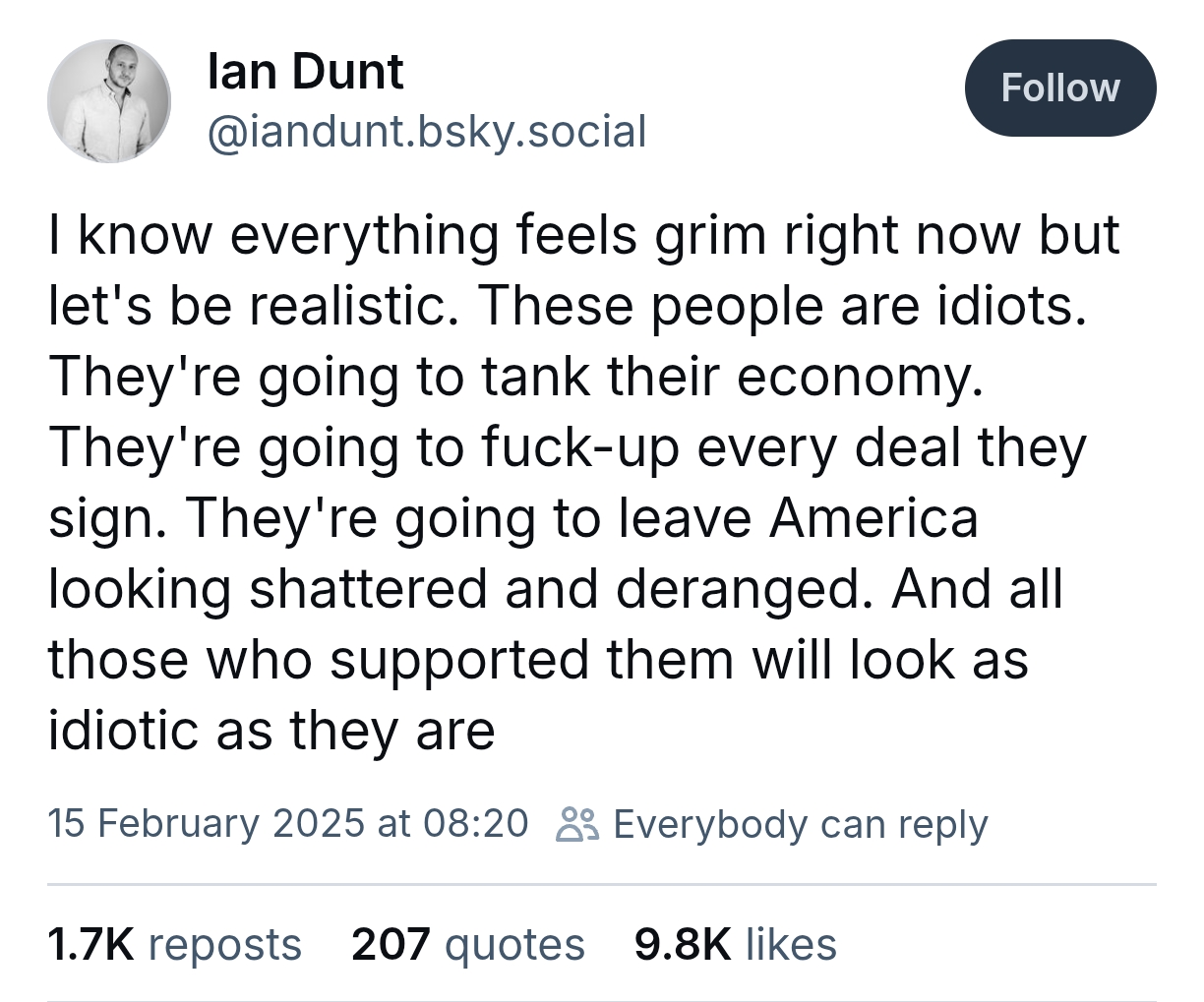Open Ian Dunt's profile avatar photo
The height and width of the screenshot is (1002, 1204).
click(108, 101)
